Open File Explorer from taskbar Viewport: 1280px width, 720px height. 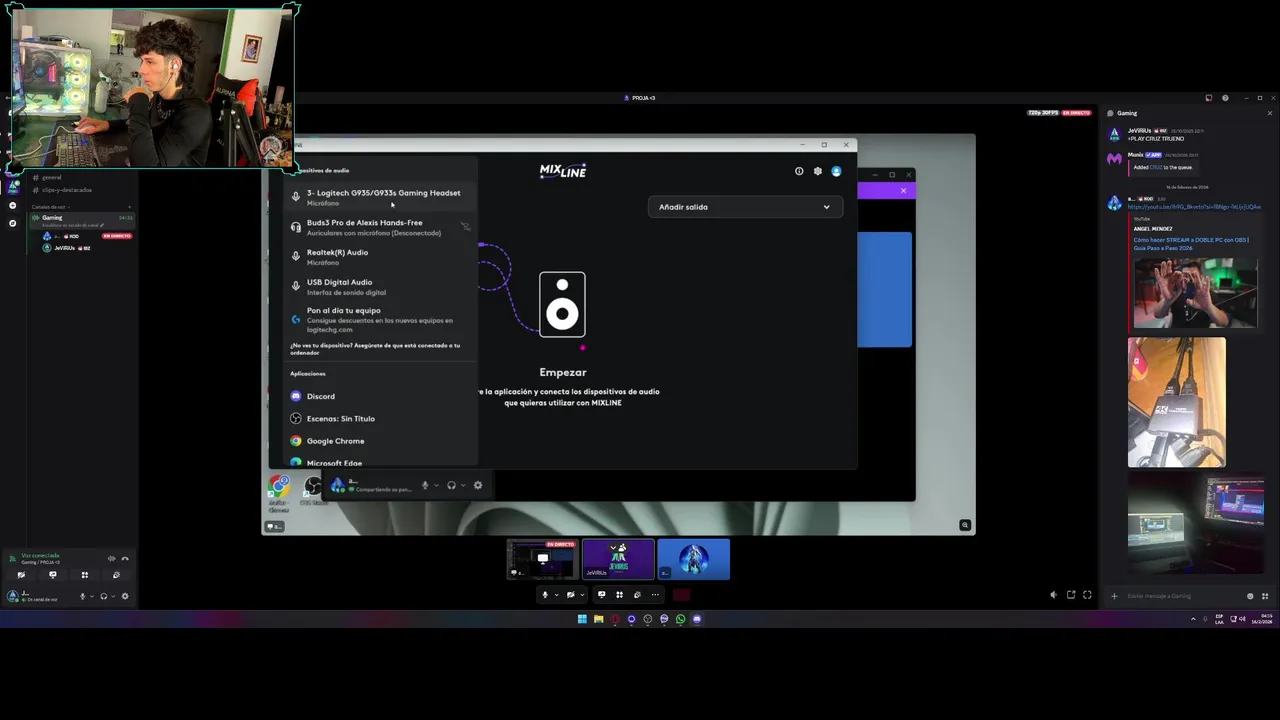point(598,619)
